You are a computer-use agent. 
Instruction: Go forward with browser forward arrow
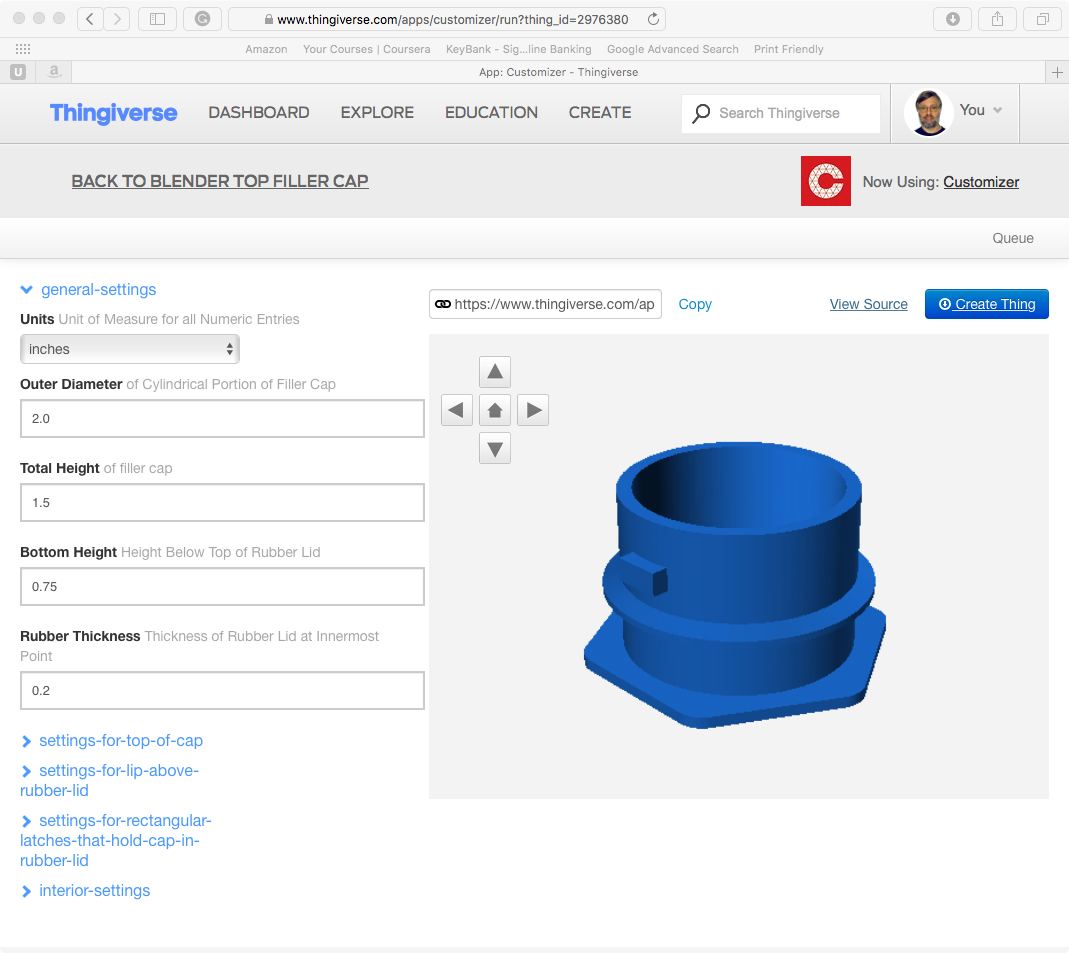[117, 19]
